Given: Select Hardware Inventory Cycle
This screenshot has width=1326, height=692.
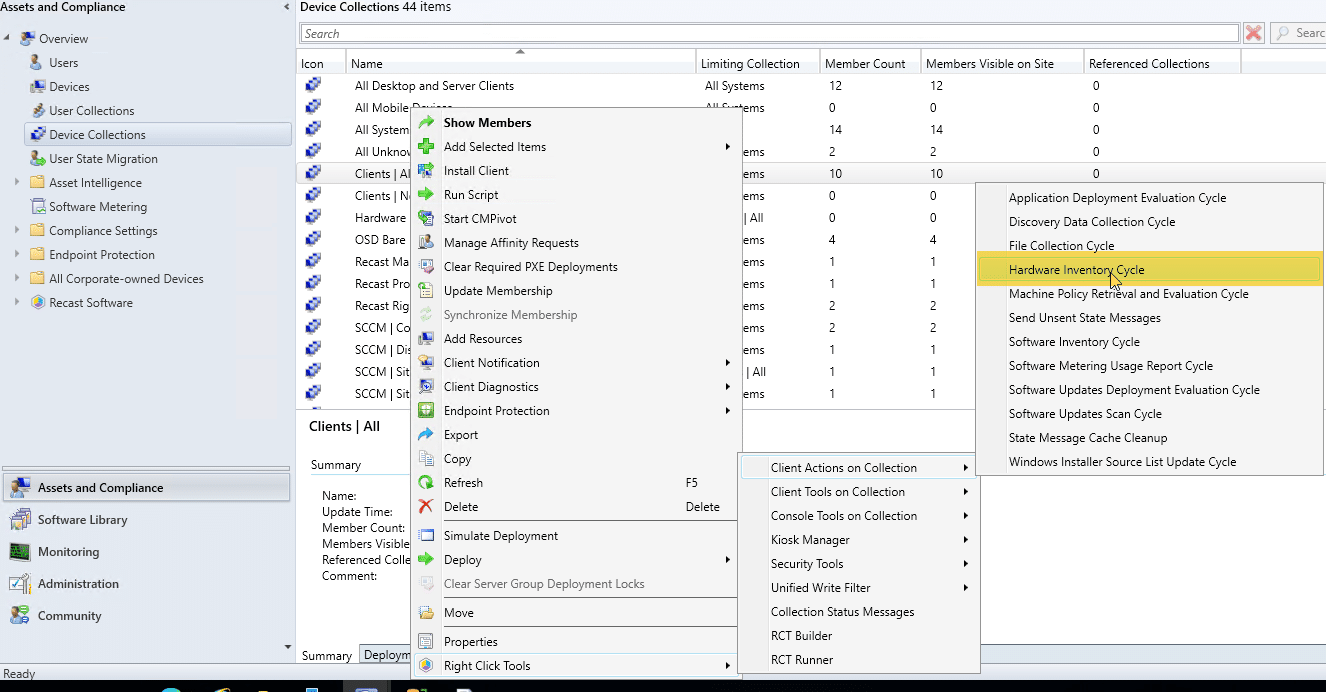Looking at the screenshot, I should pyautogui.click(x=1076, y=270).
